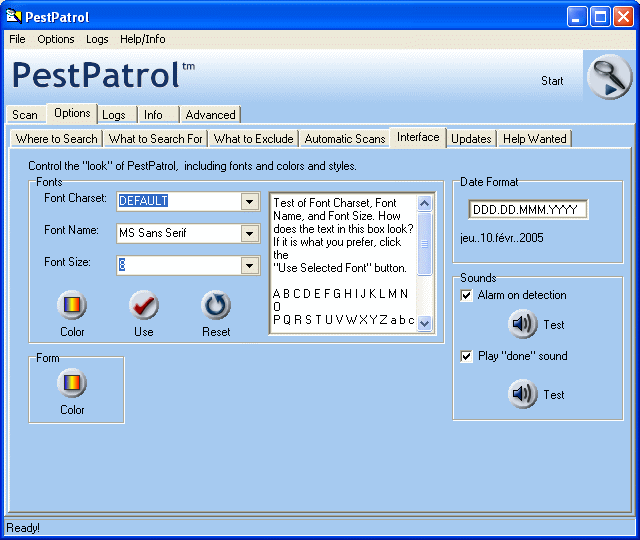Toggle Play "done" sound checkbox
Image resolution: width=640 pixels, height=540 pixels.
(x=466, y=356)
